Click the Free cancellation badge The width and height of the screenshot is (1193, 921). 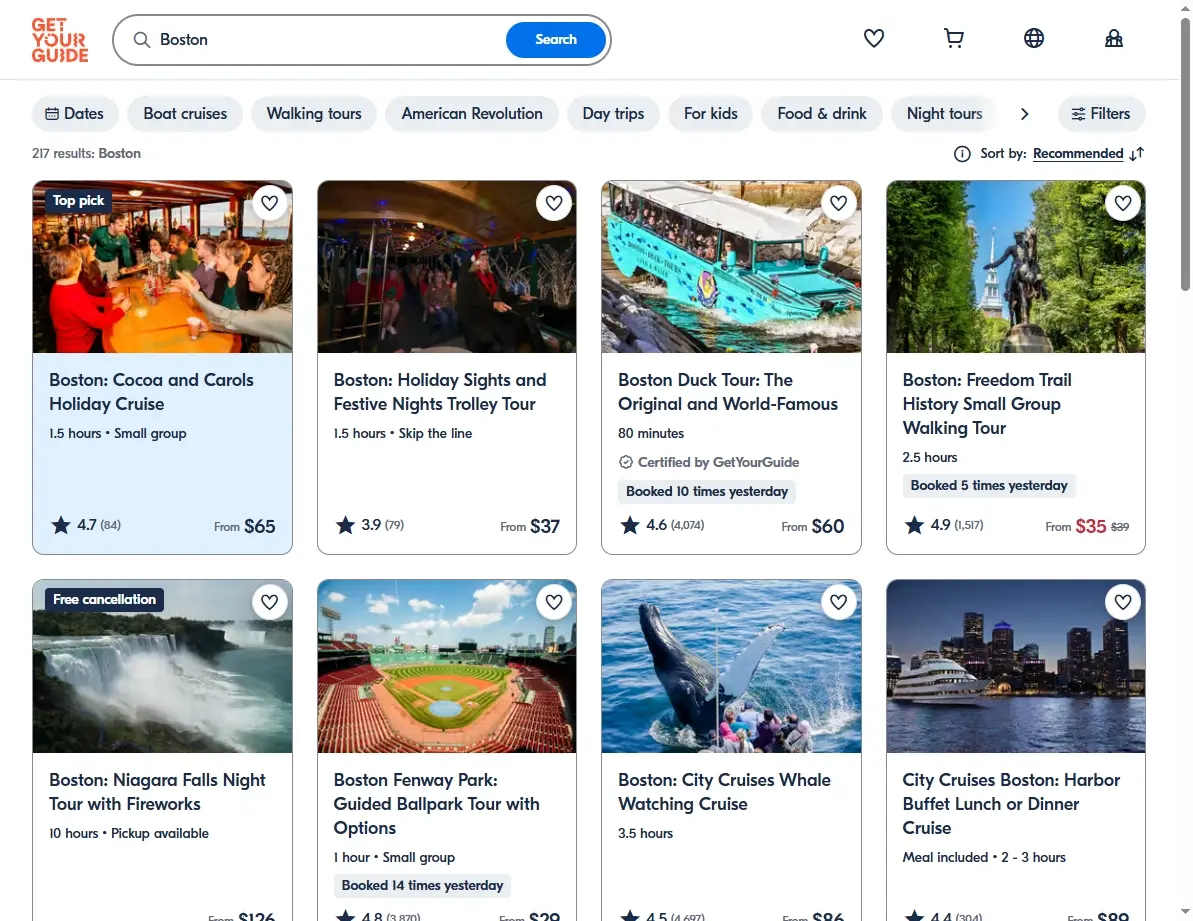[104, 599]
